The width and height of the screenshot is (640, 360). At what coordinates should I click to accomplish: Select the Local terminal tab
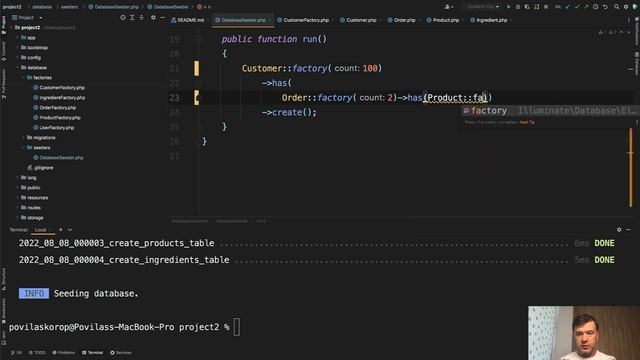[40, 230]
